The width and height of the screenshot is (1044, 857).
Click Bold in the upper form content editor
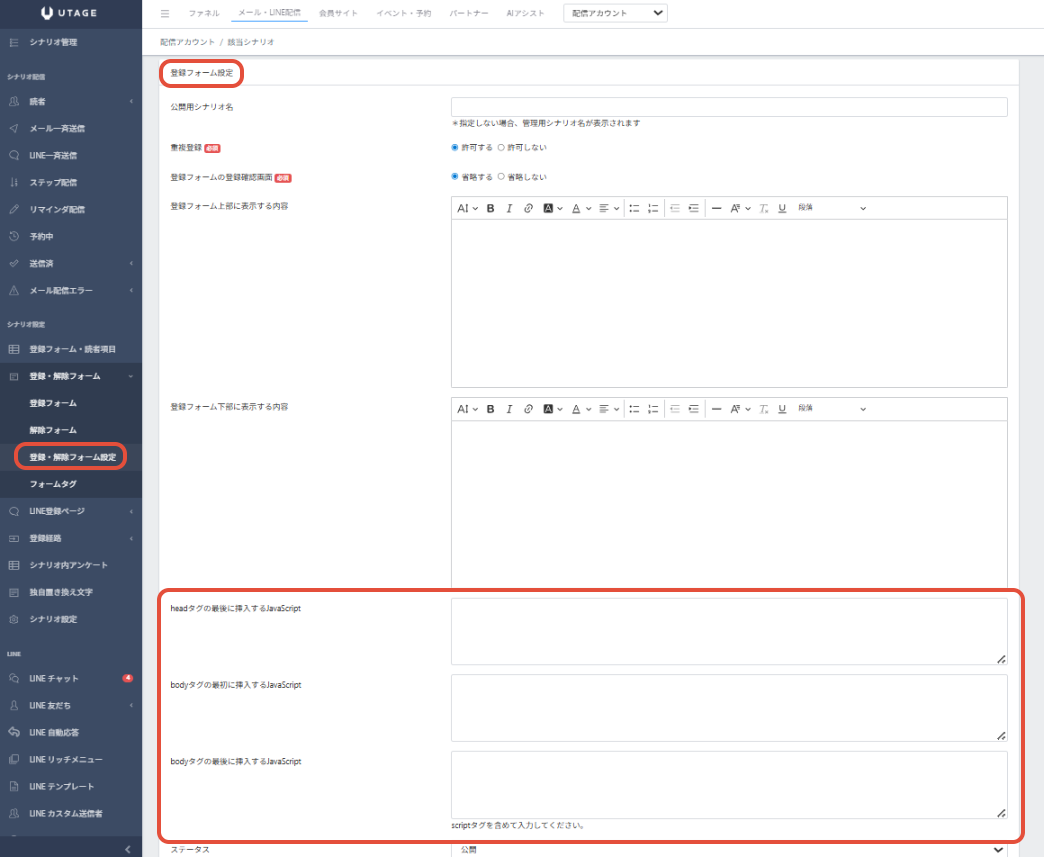[490, 208]
